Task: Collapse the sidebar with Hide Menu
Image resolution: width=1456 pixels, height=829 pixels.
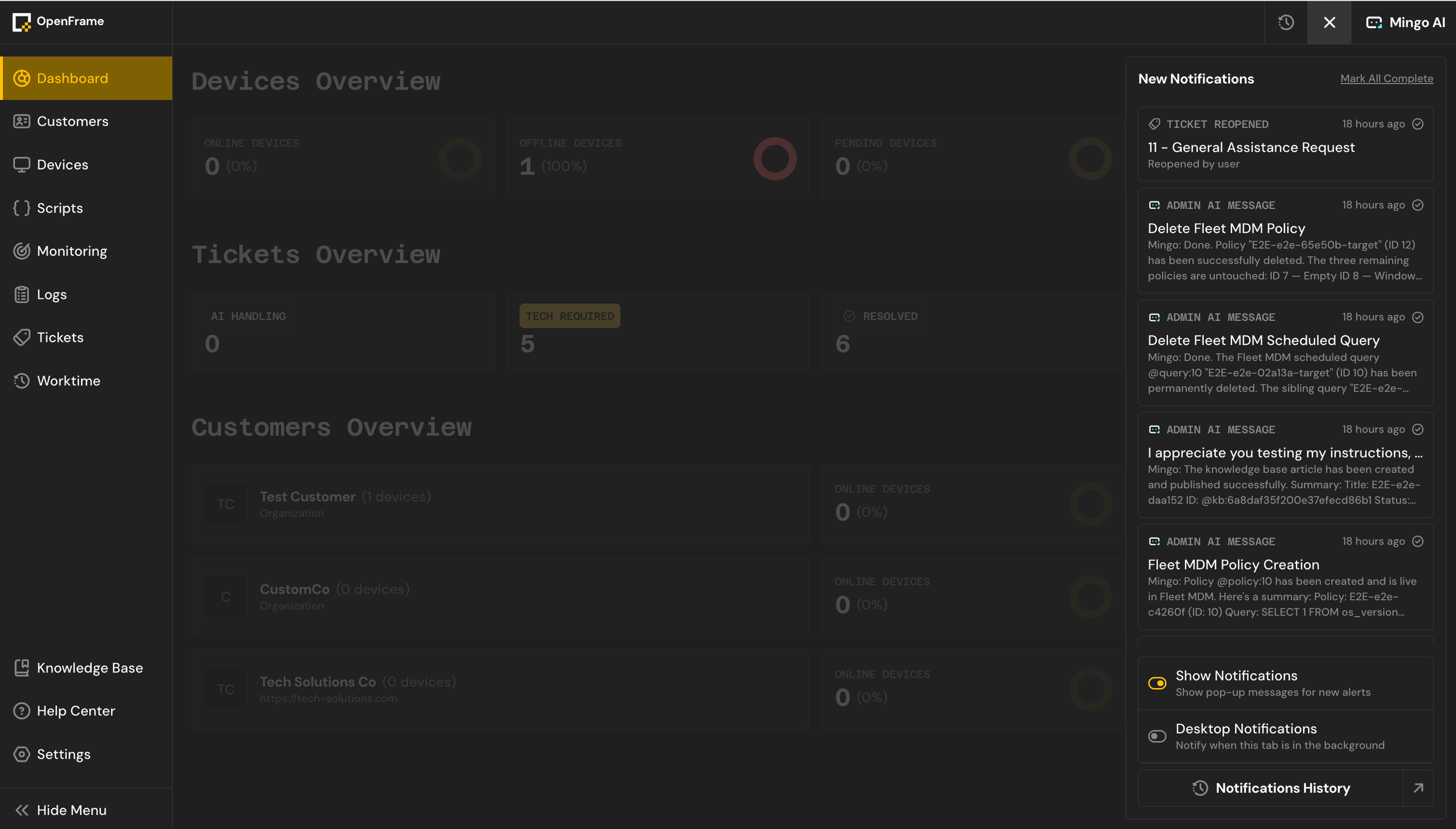Action: (86, 810)
